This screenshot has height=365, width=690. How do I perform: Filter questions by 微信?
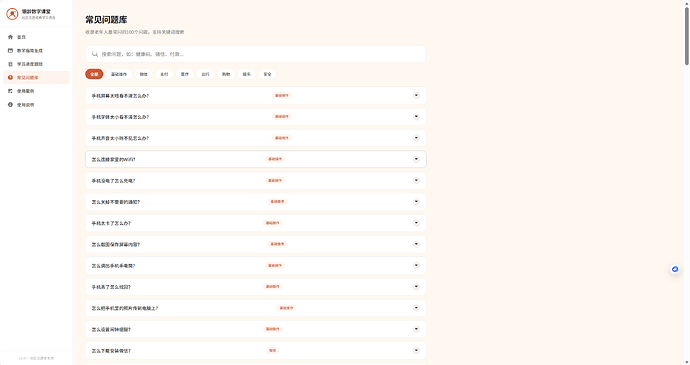click(x=143, y=74)
